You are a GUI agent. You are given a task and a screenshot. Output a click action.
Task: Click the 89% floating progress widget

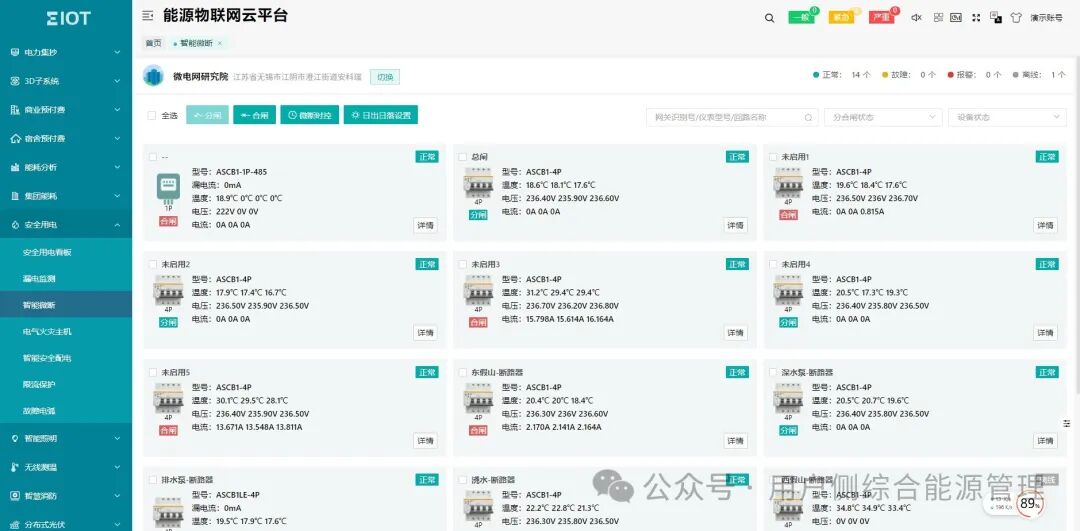pos(1029,504)
